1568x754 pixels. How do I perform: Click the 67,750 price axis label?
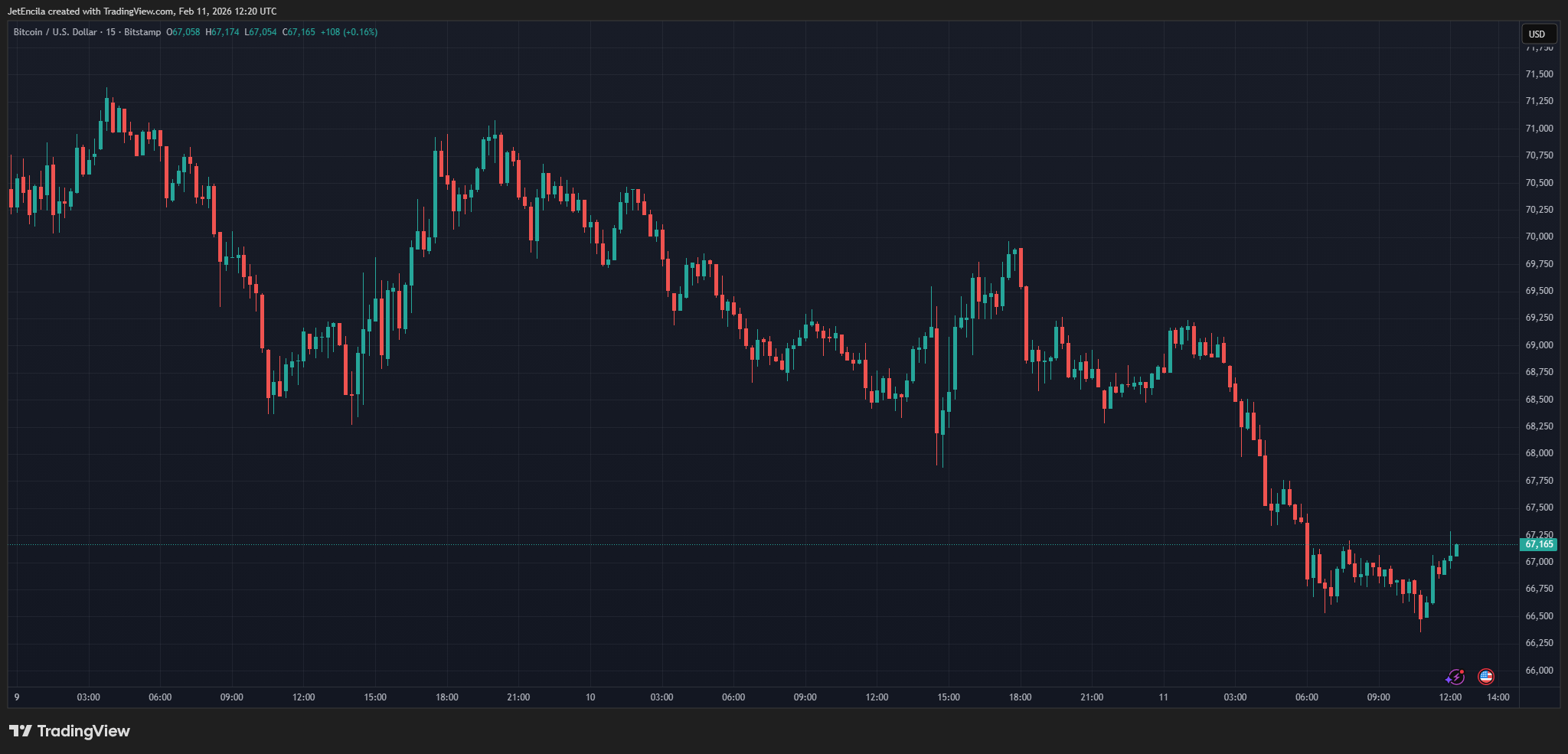click(1539, 481)
